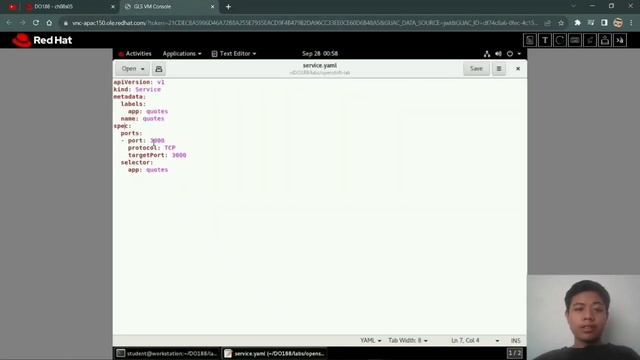
Task: Open the Activities overview
Action: 135,53
